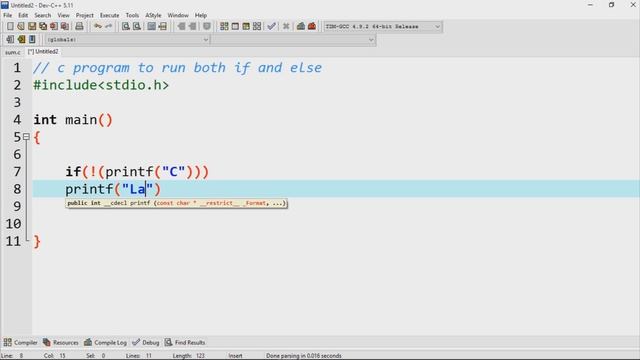Click the red Delete Profiling Information icon
This screenshot has width=640, height=360.
point(312,27)
